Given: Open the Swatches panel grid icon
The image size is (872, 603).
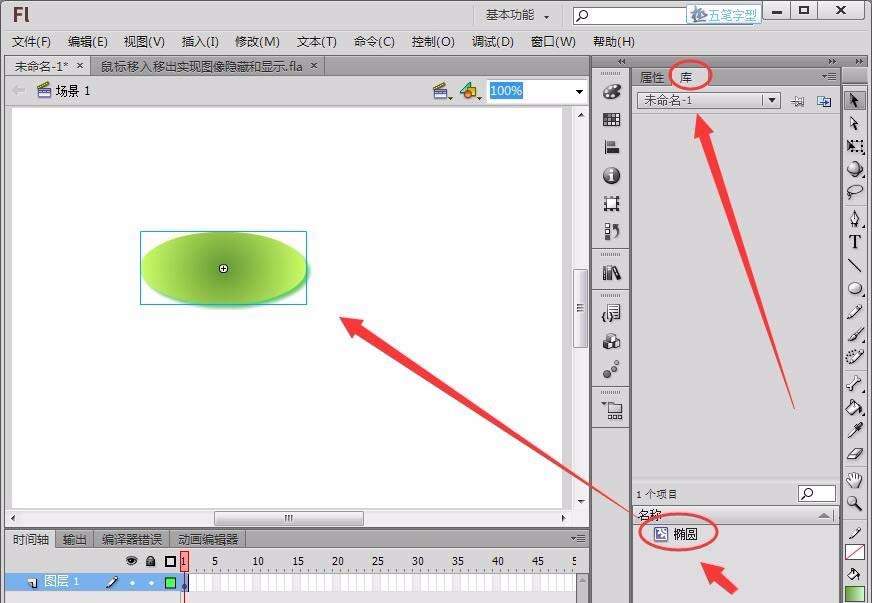Looking at the screenshot, I should [x=612, y=120].
